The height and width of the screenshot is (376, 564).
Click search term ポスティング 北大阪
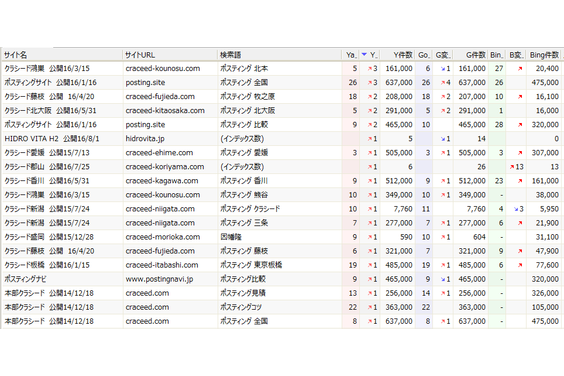tap(247, 110)
